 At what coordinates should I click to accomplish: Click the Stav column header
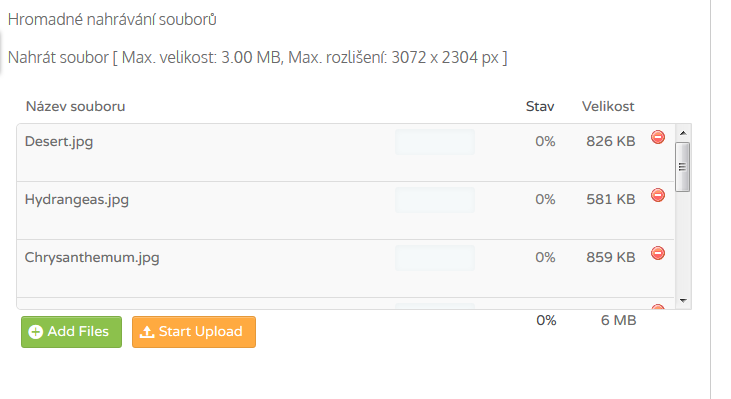540,107
